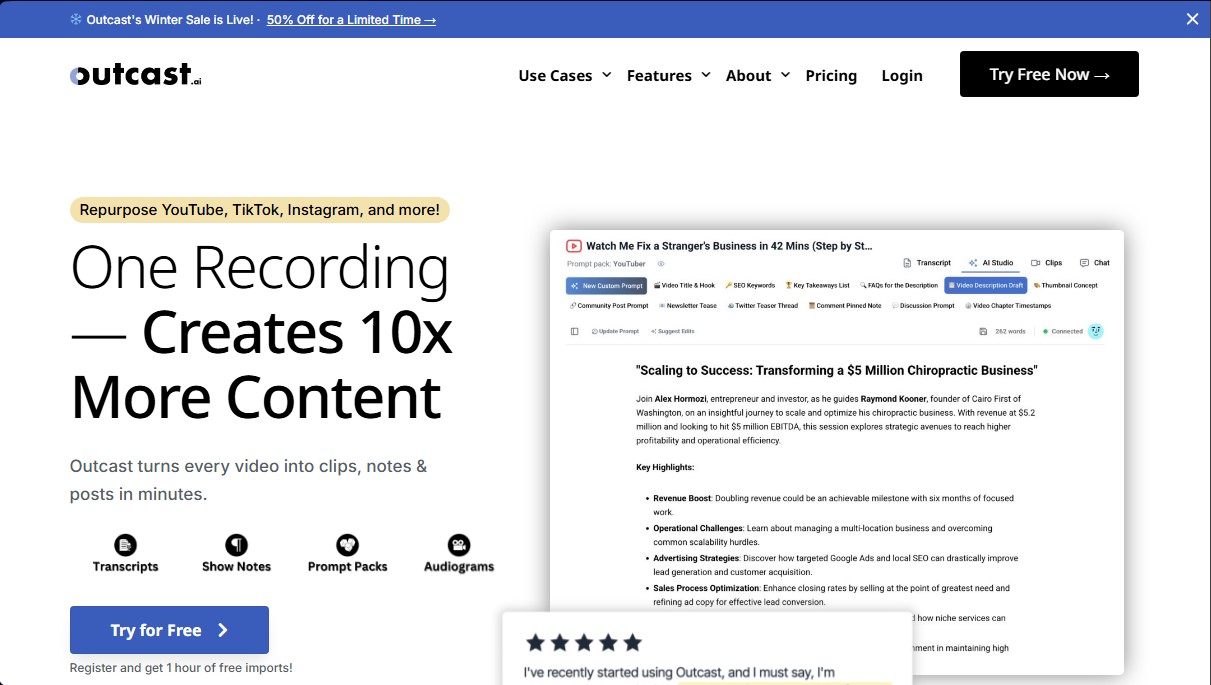Image resolution: width=1211 pixels, height=685 pixels.
Task: Click the Show Notes feature icon
Action: (x=236, y=545)
